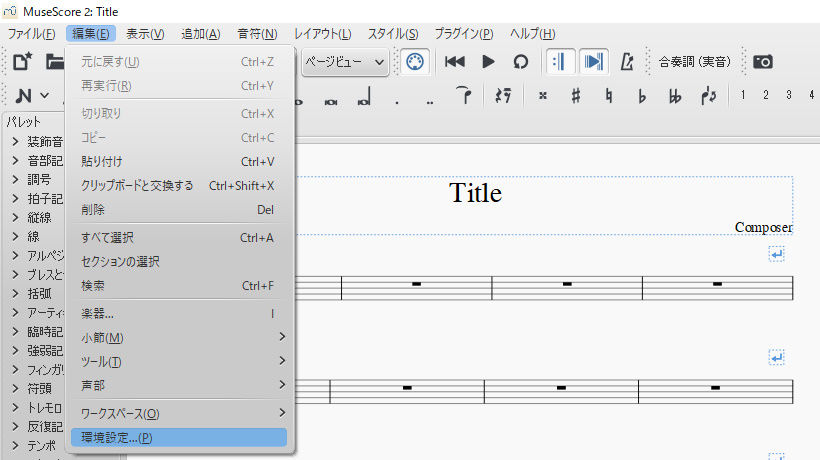Rewind playback to the start
The image size is (820, 460).
[454, 62]
